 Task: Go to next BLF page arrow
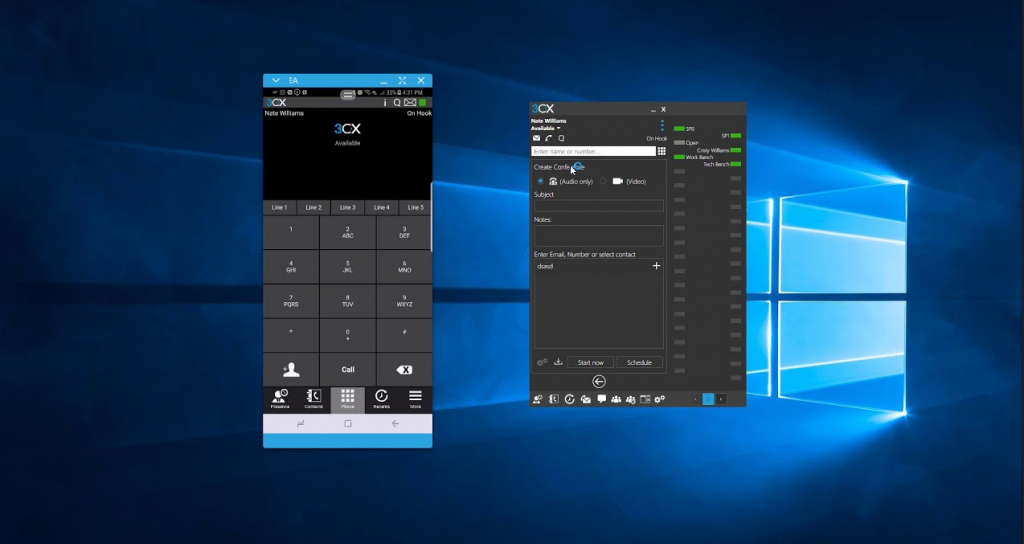[x=720, y=399]
